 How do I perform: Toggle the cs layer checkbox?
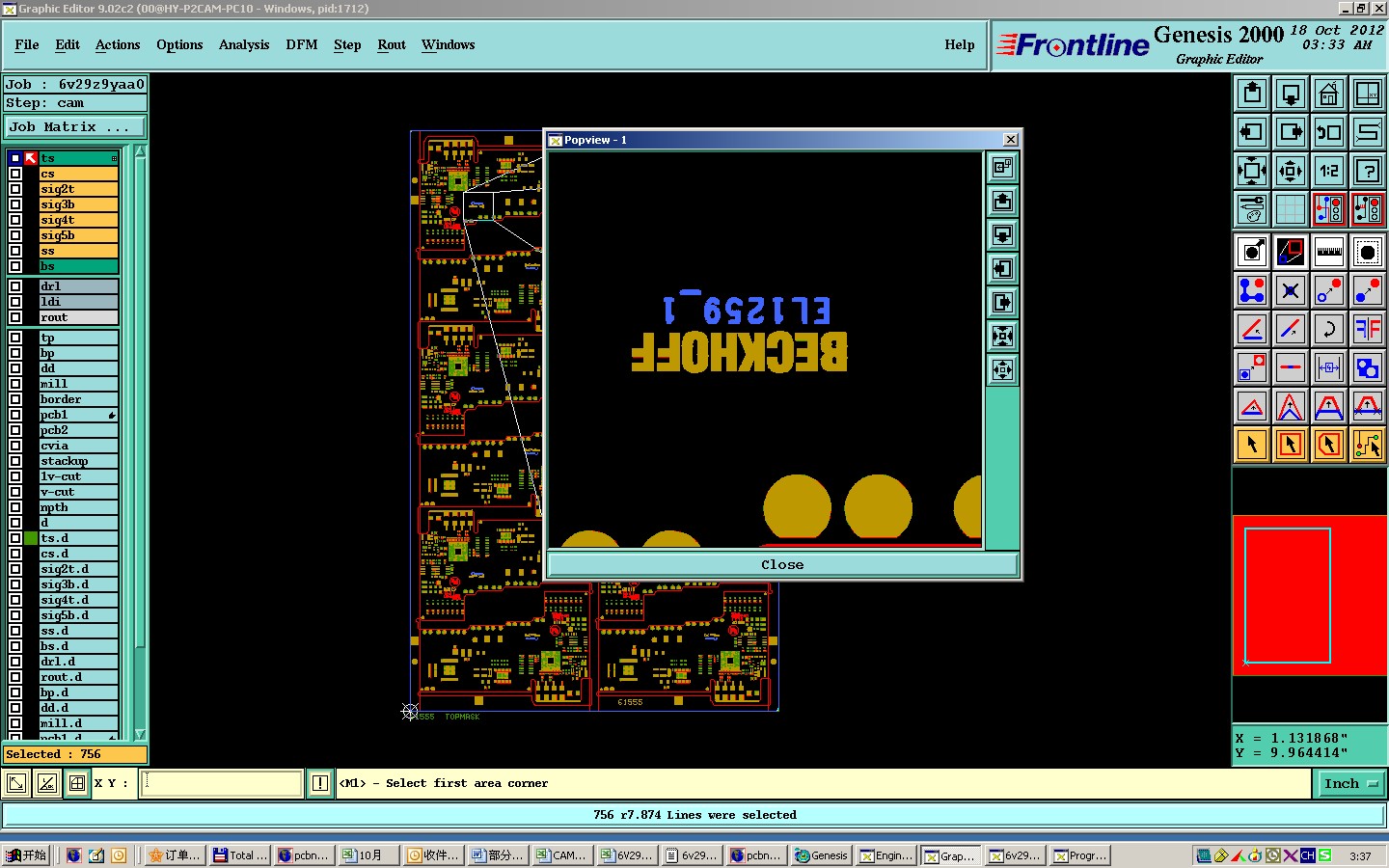click(x=15, y=174)
